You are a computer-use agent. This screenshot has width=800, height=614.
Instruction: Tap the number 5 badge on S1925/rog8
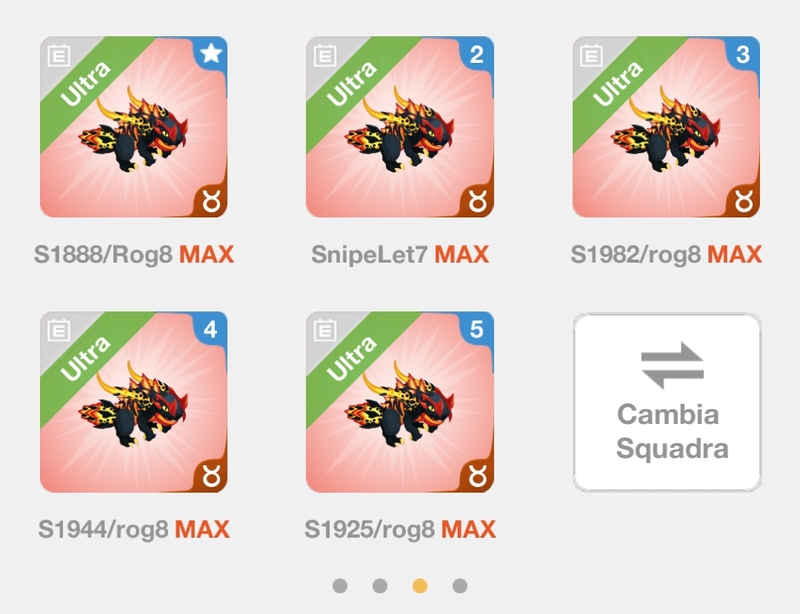tap(477, 329)
